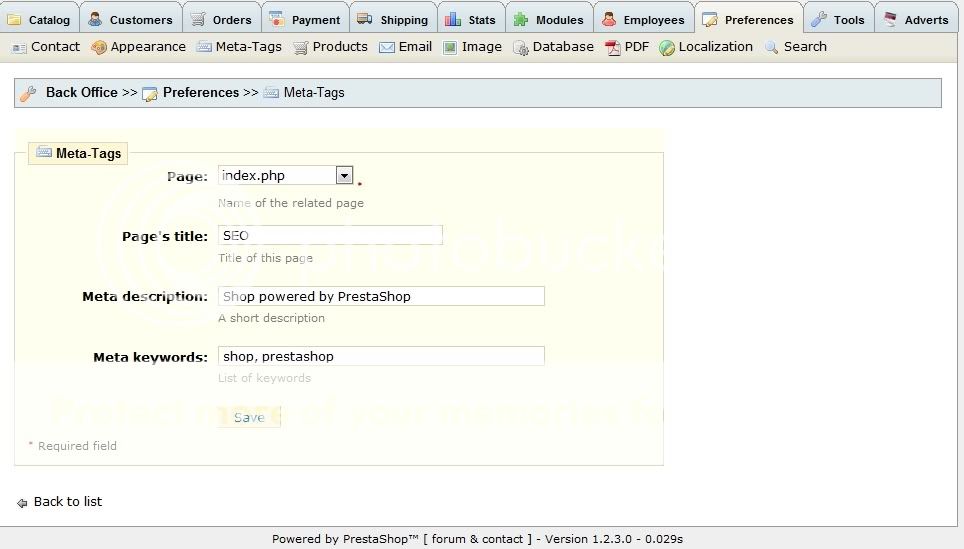Follow the Back to list link
Image resolution: width=964 pixels, height=549 pixels.
click(x=67, y=502)
